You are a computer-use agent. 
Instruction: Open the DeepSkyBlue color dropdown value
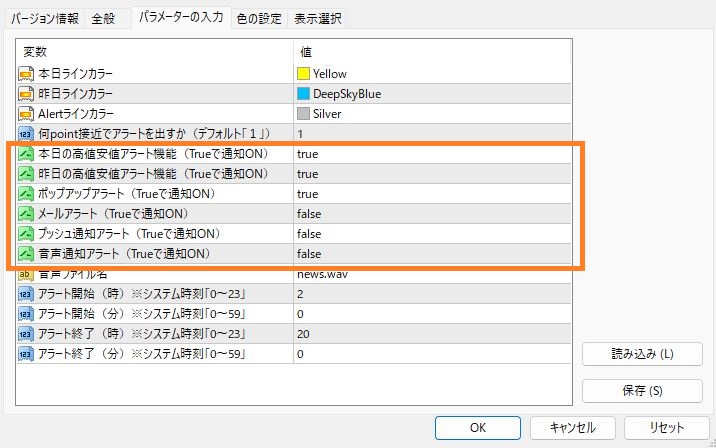[346, 94]
